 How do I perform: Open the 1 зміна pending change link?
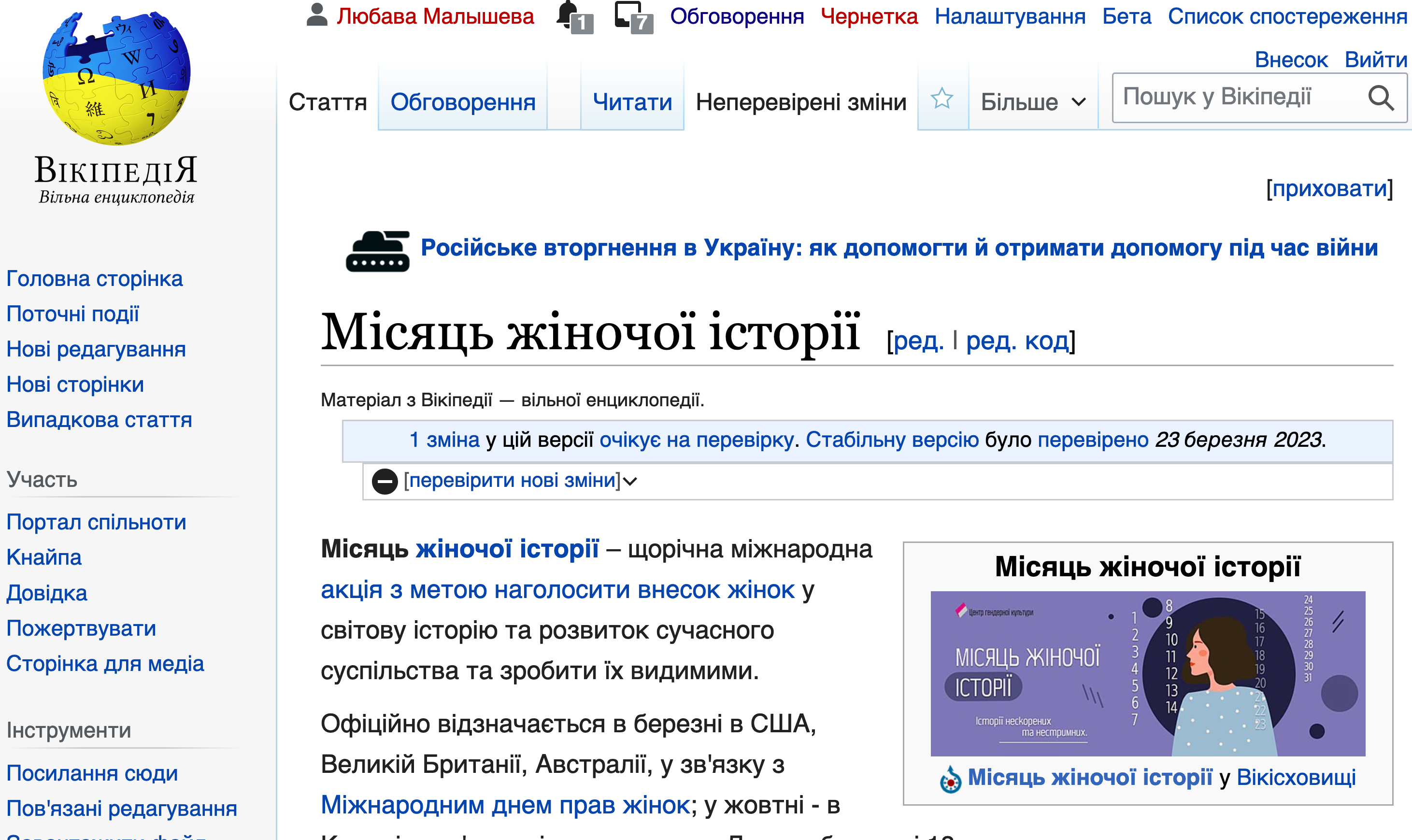tap(444, 440)
